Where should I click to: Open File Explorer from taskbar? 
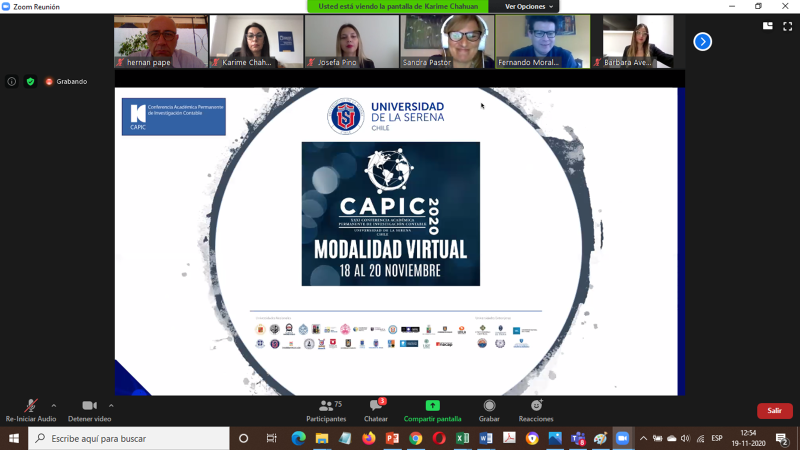322,438
